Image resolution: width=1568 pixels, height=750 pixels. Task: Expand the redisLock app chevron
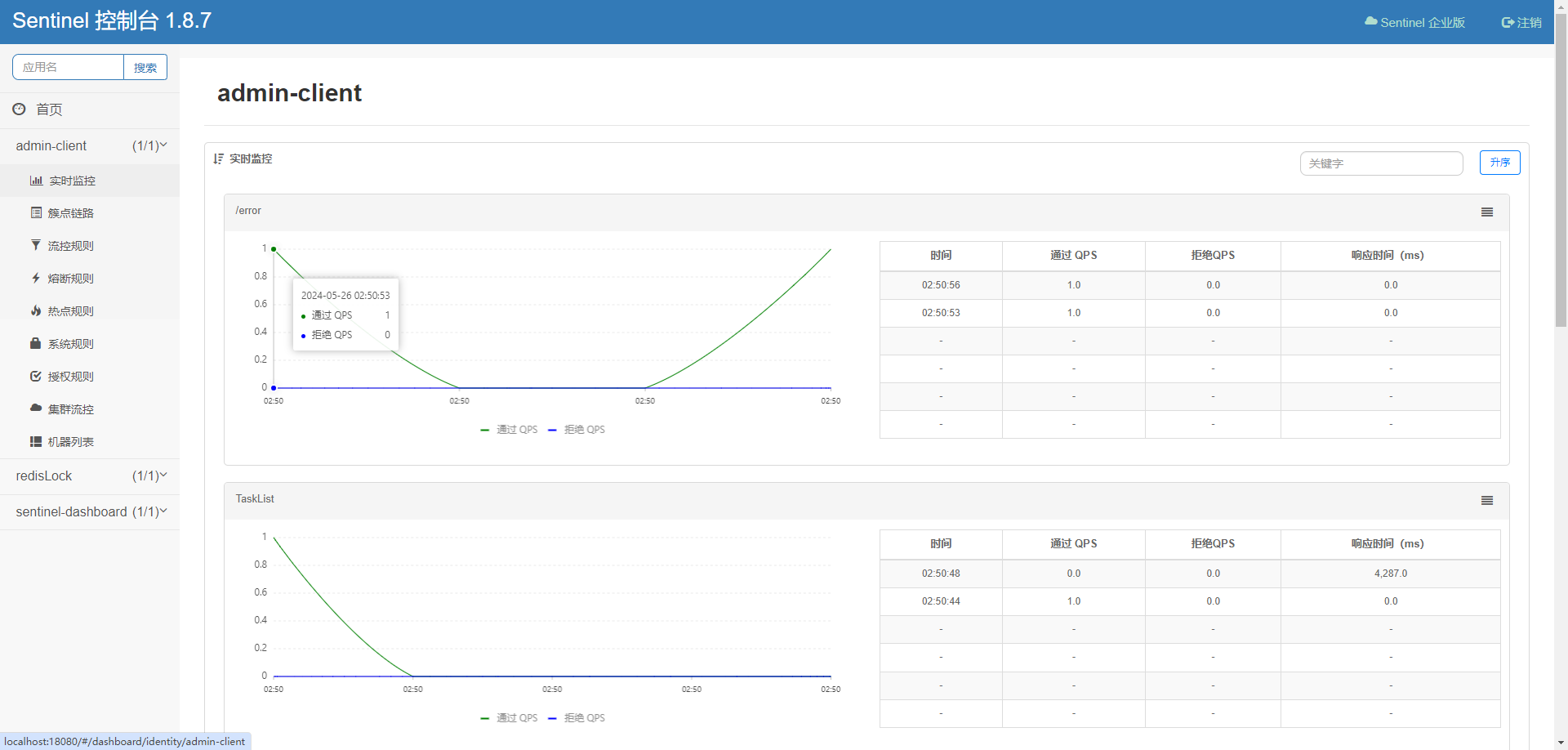tap(163, 475)
